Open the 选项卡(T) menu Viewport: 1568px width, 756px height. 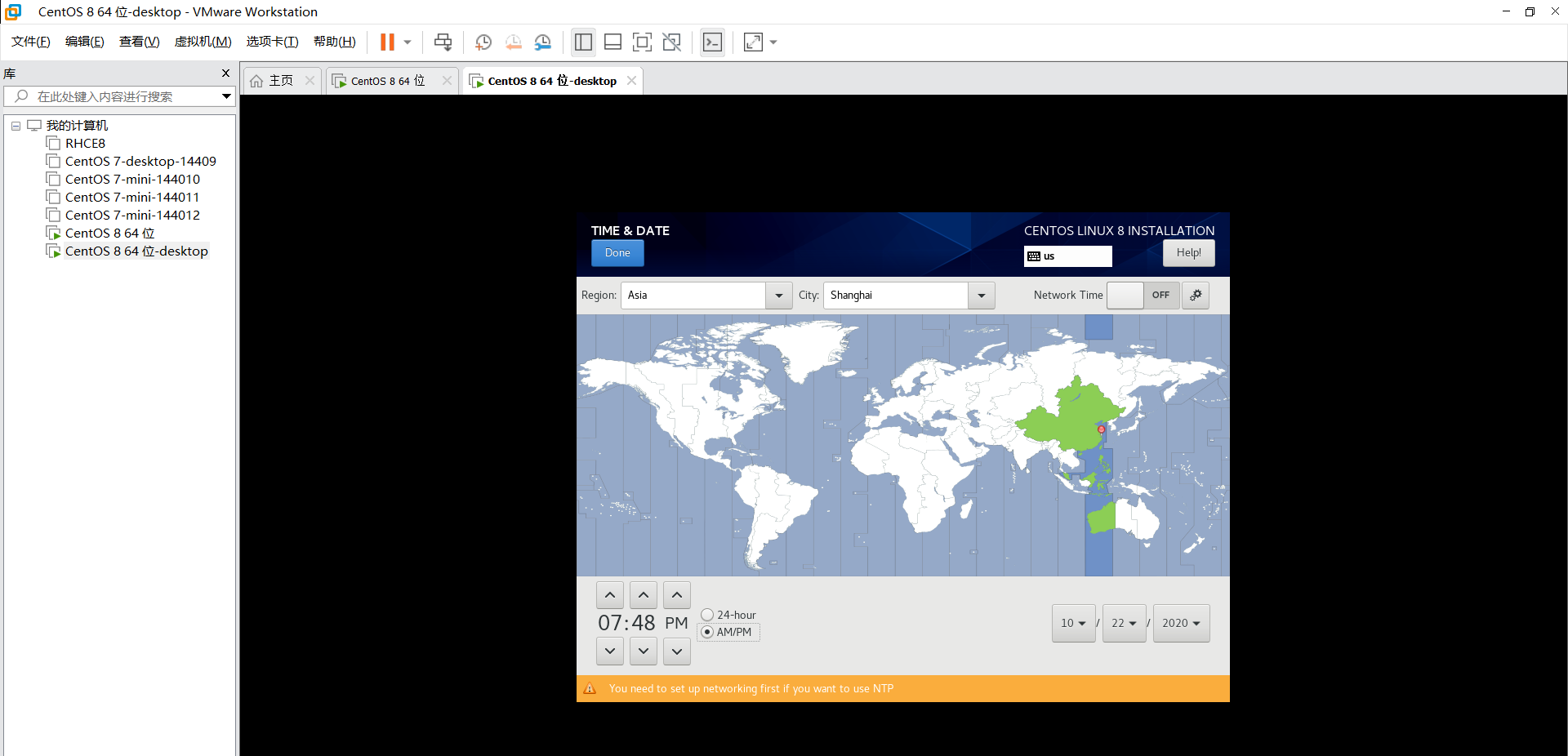(x=273, y=42)
